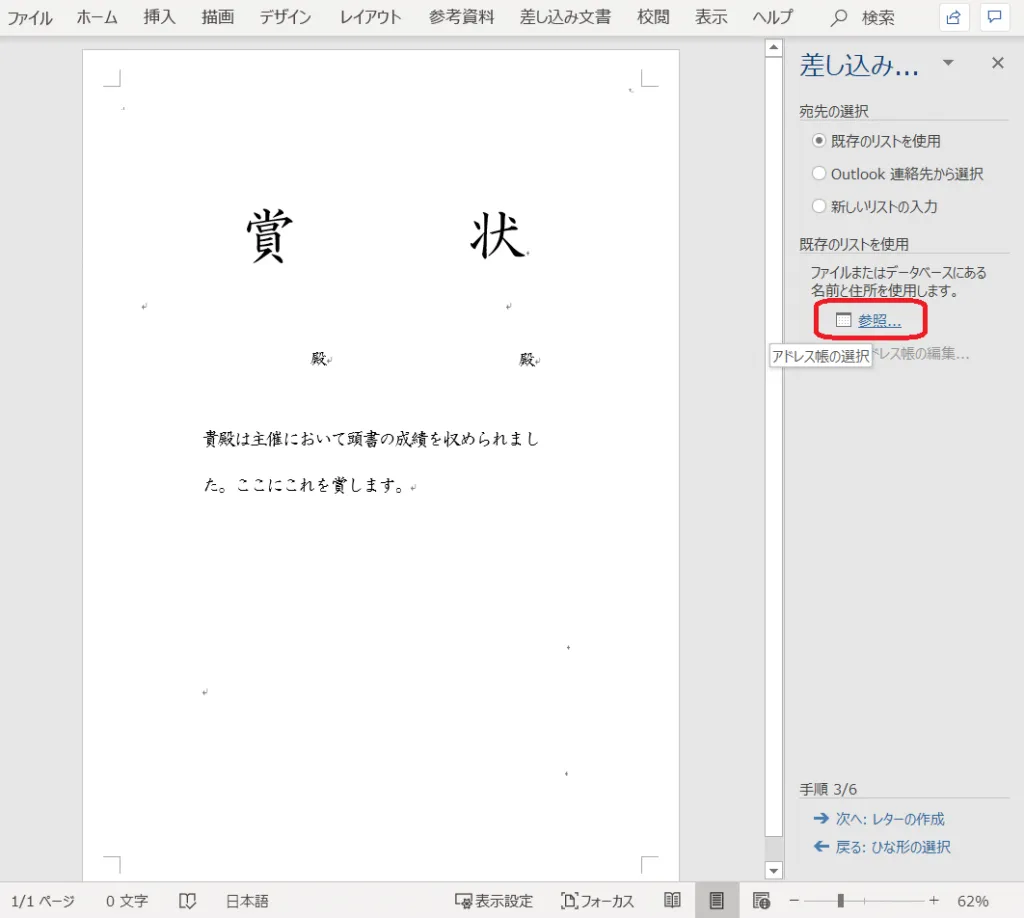Open the 差し込み文書 ribbon tab

(565, 18)
